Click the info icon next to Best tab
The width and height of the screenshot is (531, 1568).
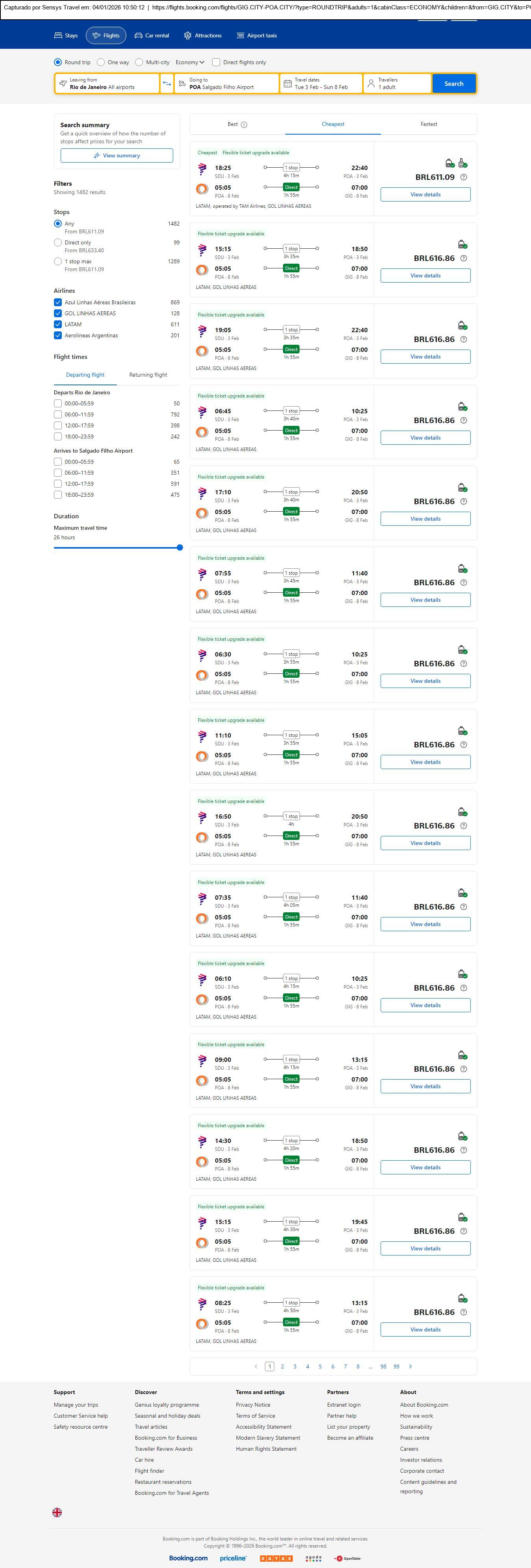tap(244, 125)
